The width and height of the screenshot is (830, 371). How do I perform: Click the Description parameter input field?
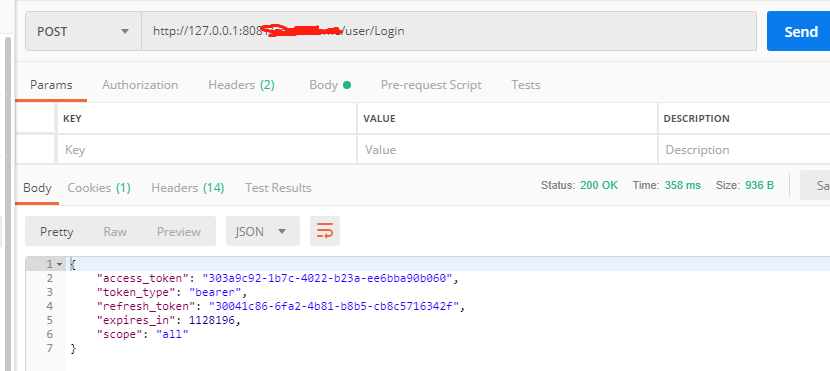744,150
